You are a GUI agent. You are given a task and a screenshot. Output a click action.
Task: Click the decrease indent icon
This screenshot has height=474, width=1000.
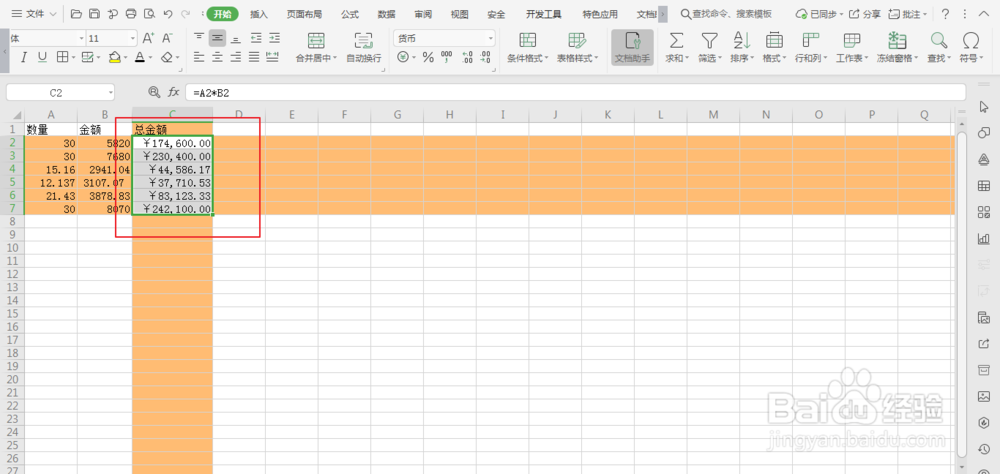coord(256,38)
